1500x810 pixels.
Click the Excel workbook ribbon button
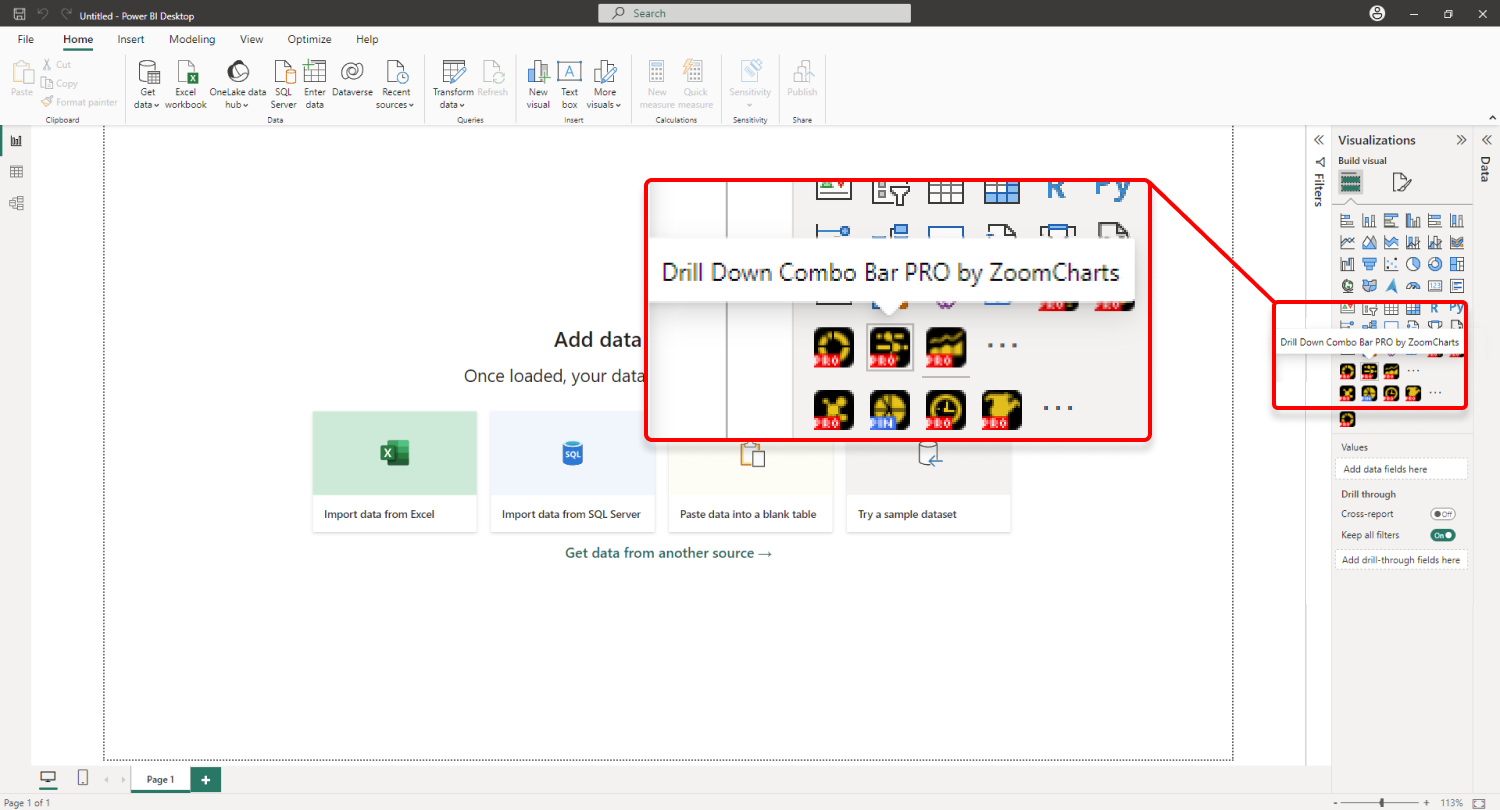coord(186,84)
